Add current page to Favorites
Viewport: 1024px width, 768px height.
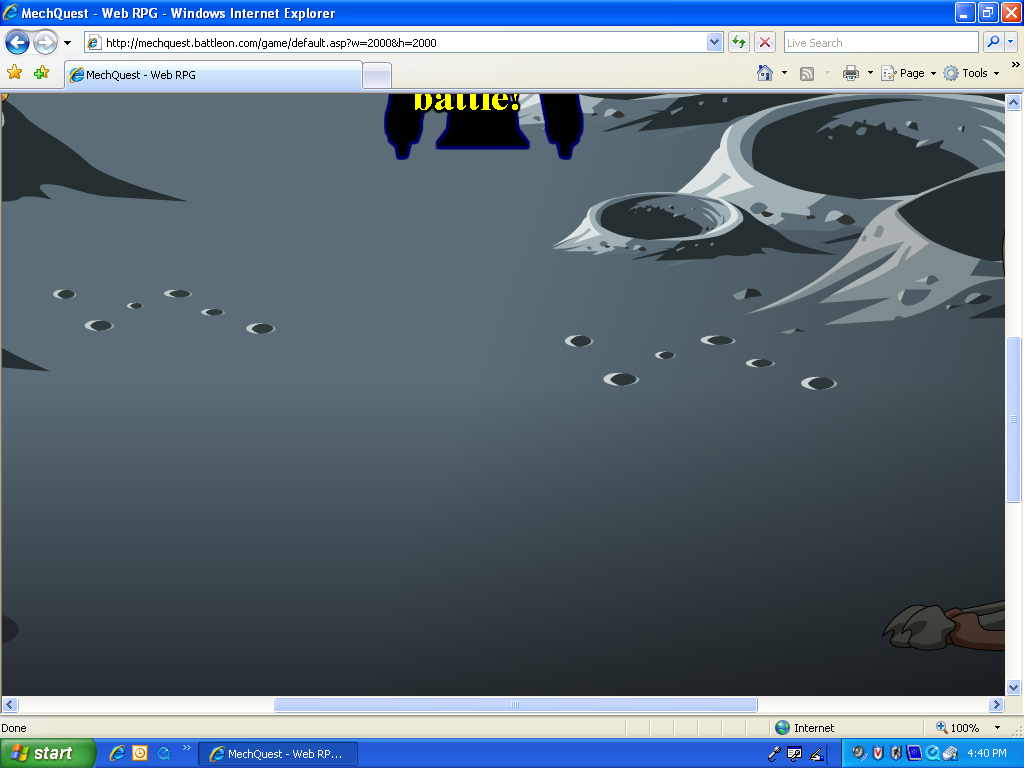coord(39,72)
